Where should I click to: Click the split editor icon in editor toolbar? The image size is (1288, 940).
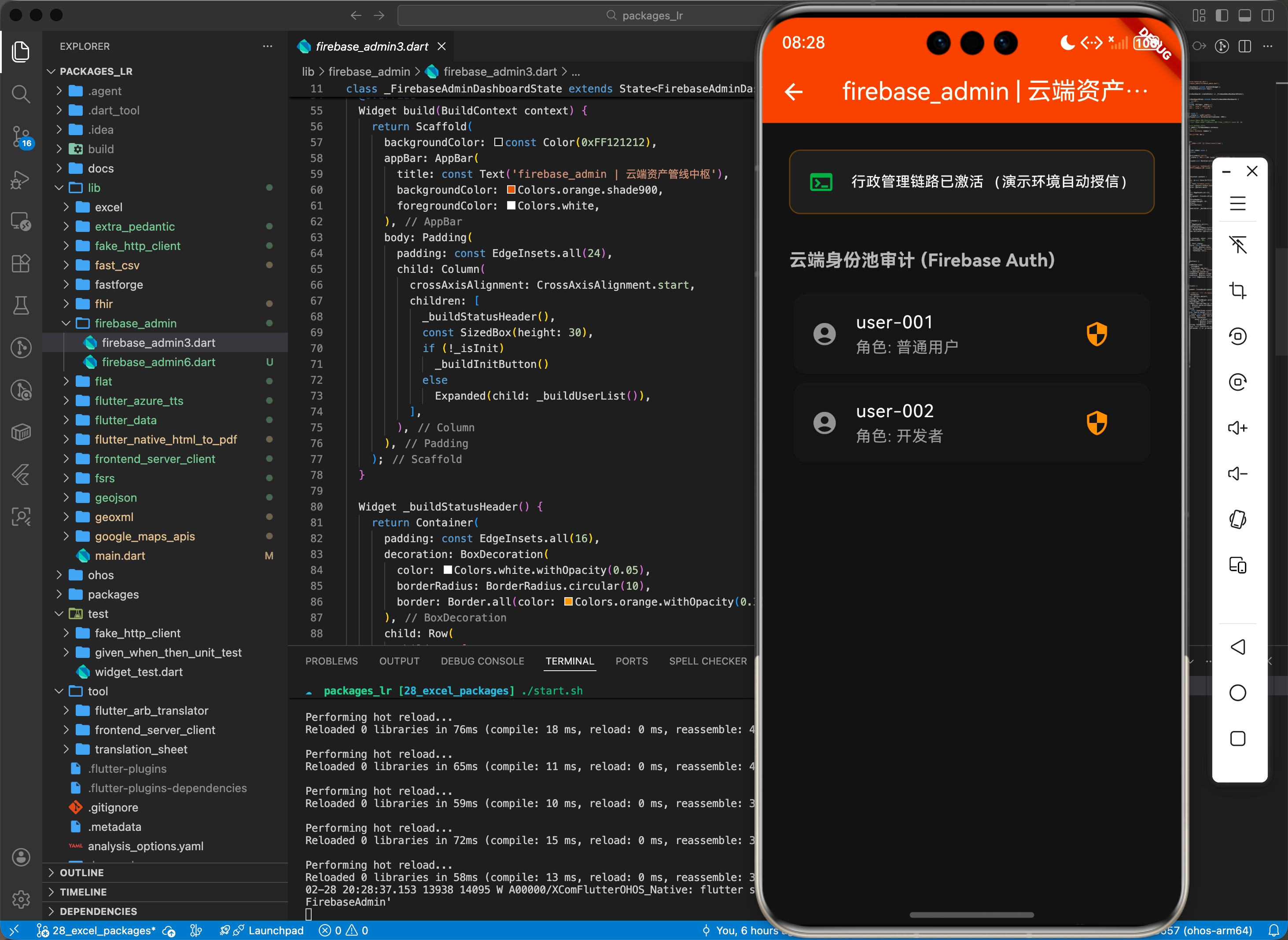[1245, 46]
